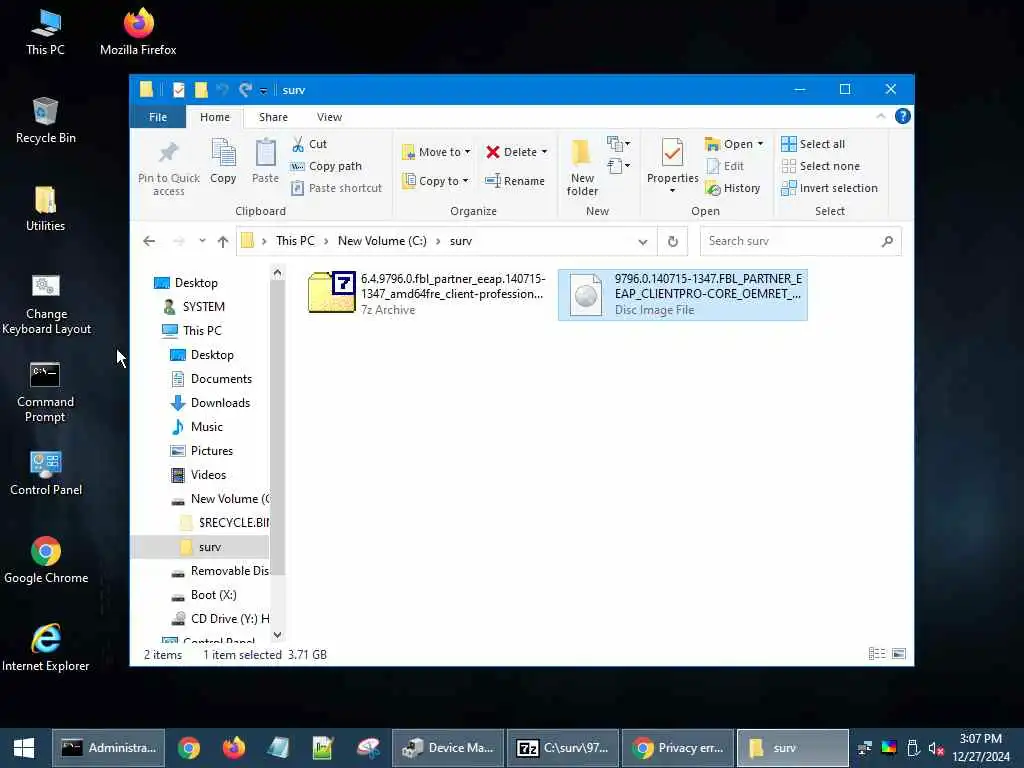
Task: Switch to large icons view icon
Action: [x=899, y=654]
